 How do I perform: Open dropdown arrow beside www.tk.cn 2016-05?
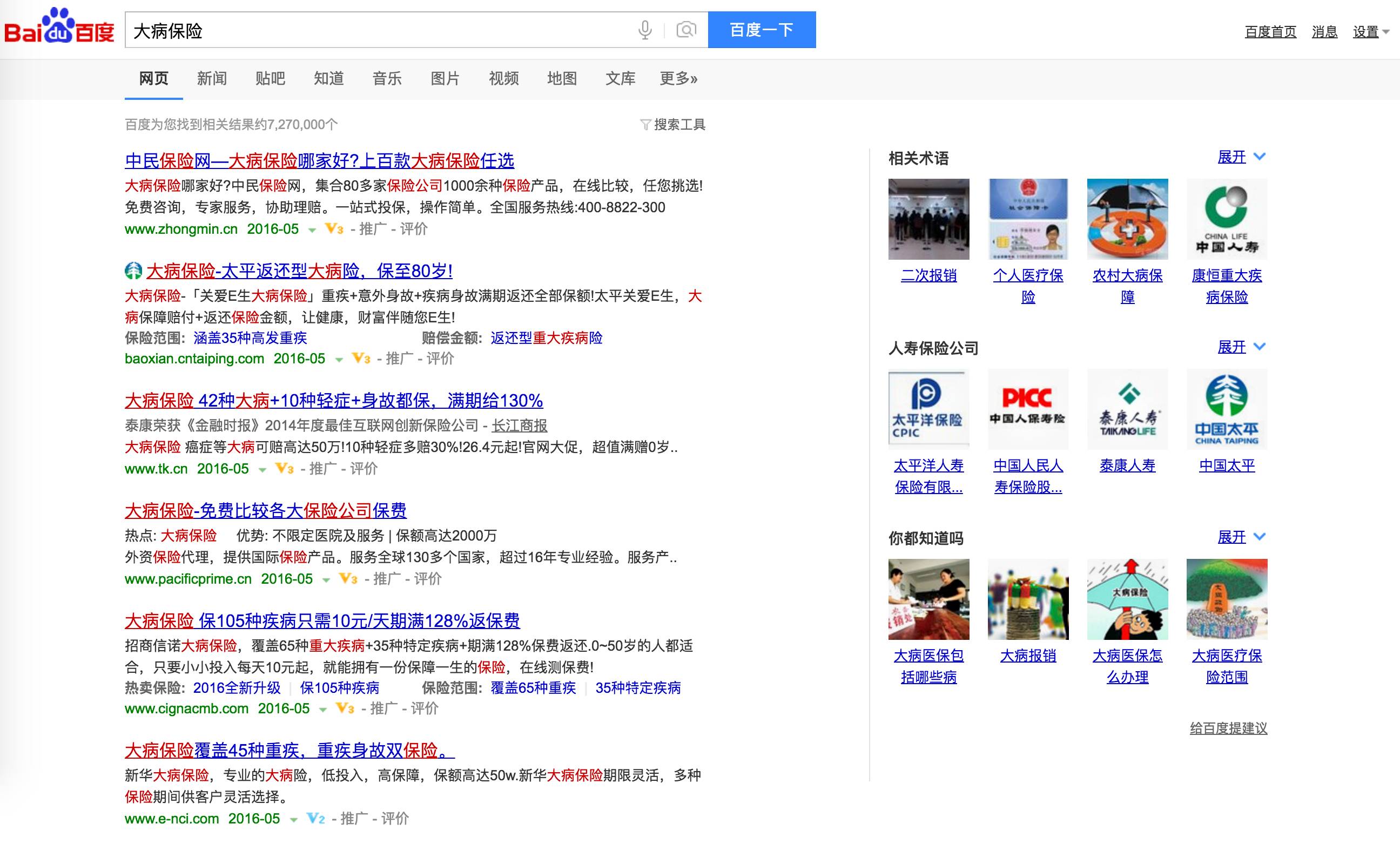point(262,470)
